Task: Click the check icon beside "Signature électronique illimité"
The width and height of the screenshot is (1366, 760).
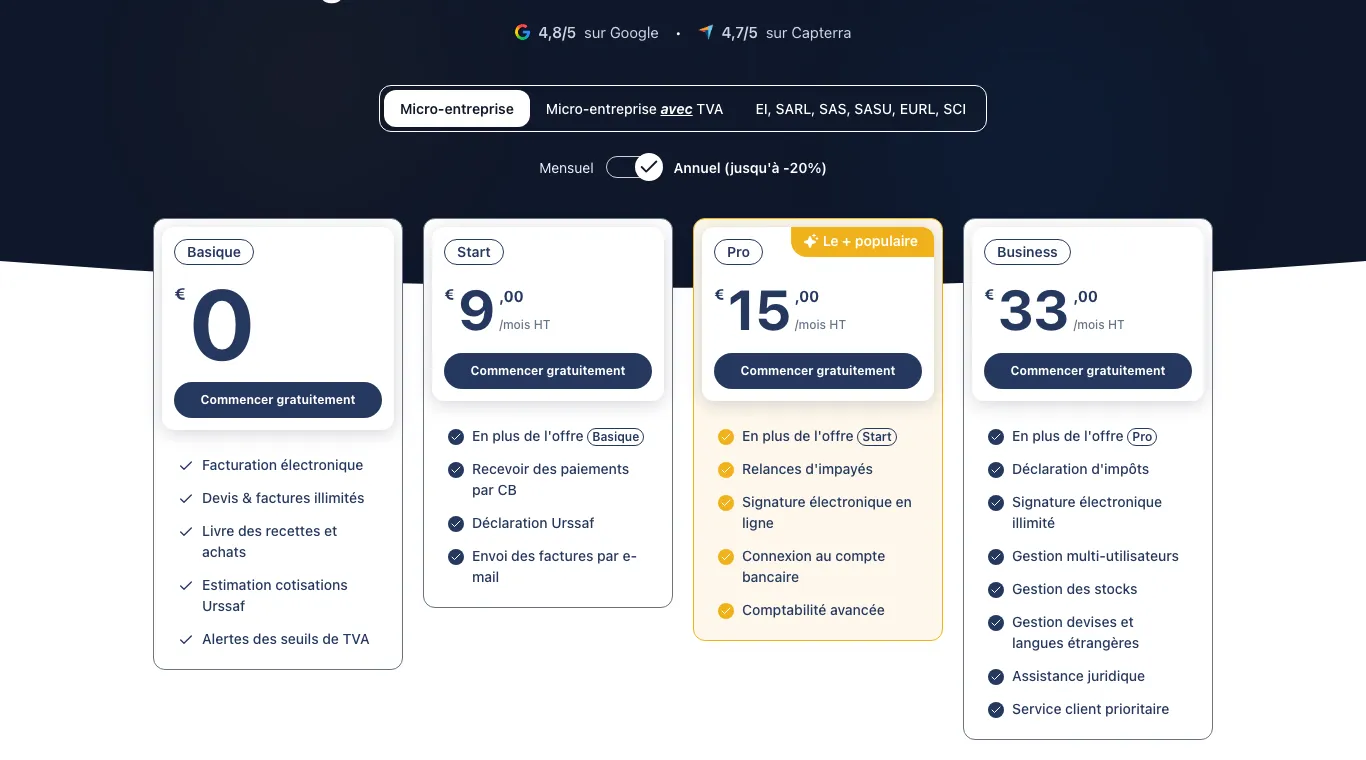Action: 996,503
